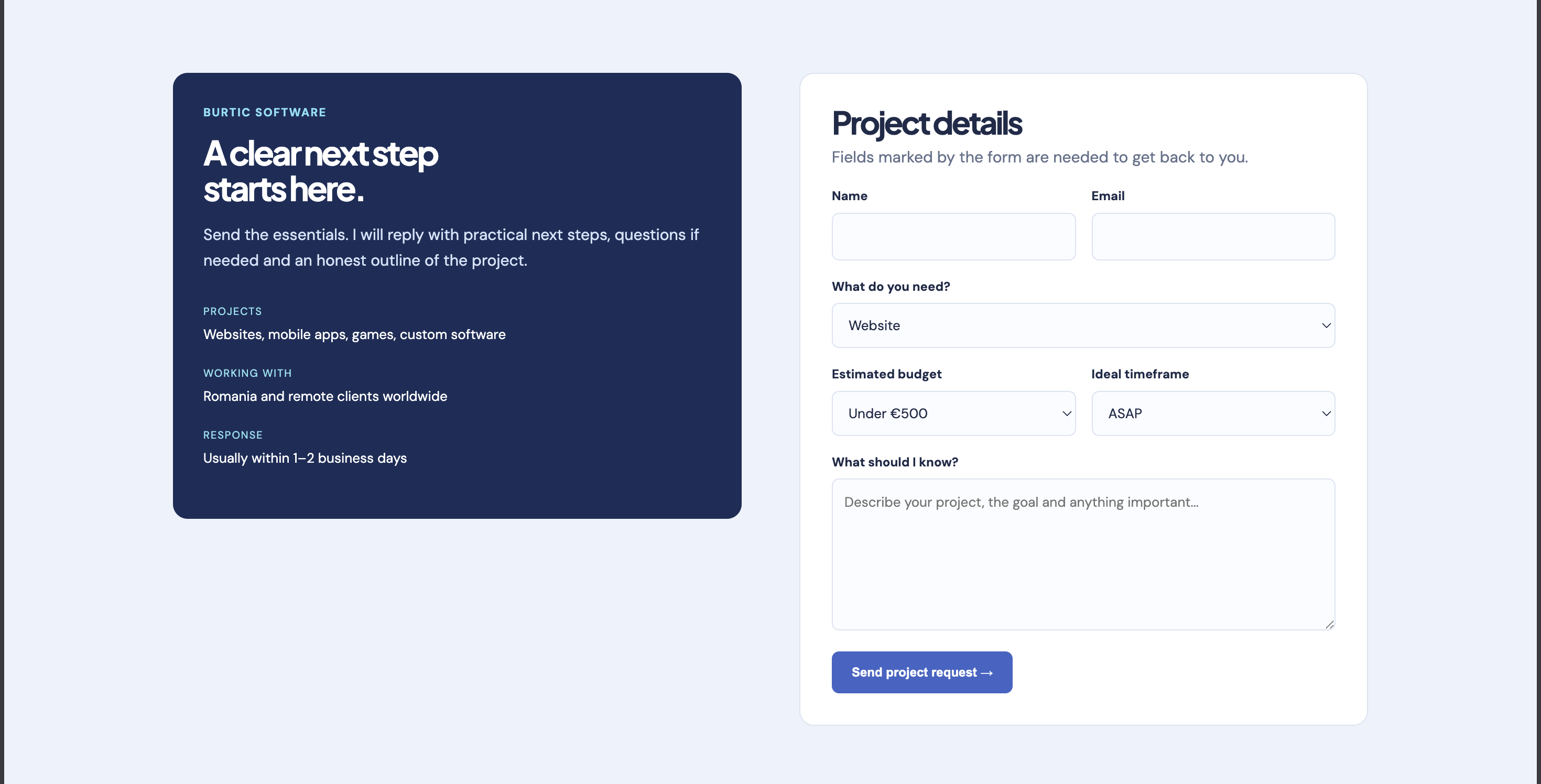Click the 'What should I know?' label
Image resolution: width=1541 pixels, height=784 pixels.
894,462
